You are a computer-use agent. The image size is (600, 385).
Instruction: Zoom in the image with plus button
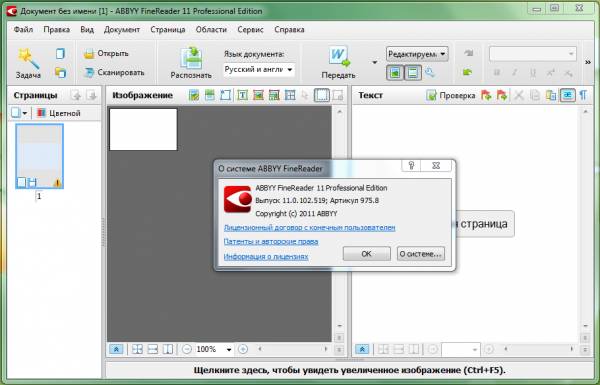coord(243,349)
